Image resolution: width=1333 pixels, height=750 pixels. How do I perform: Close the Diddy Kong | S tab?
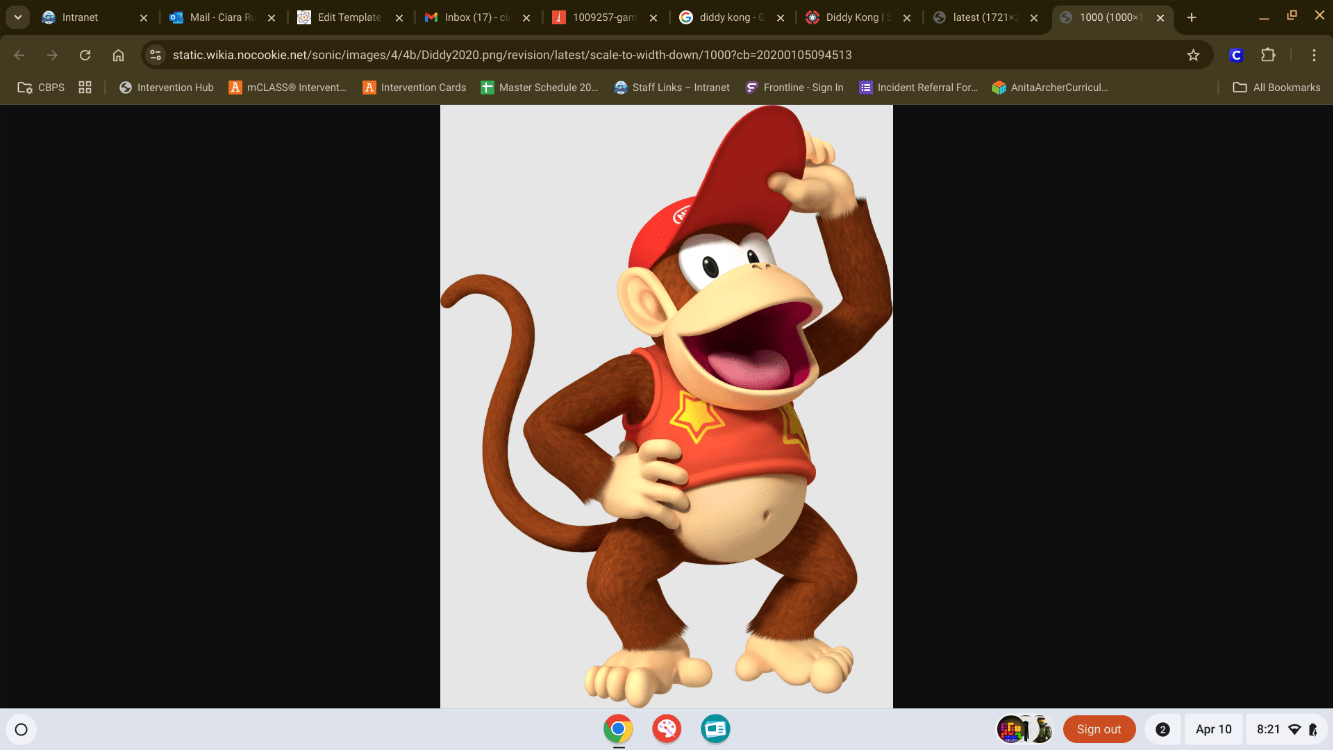(907, 18)
